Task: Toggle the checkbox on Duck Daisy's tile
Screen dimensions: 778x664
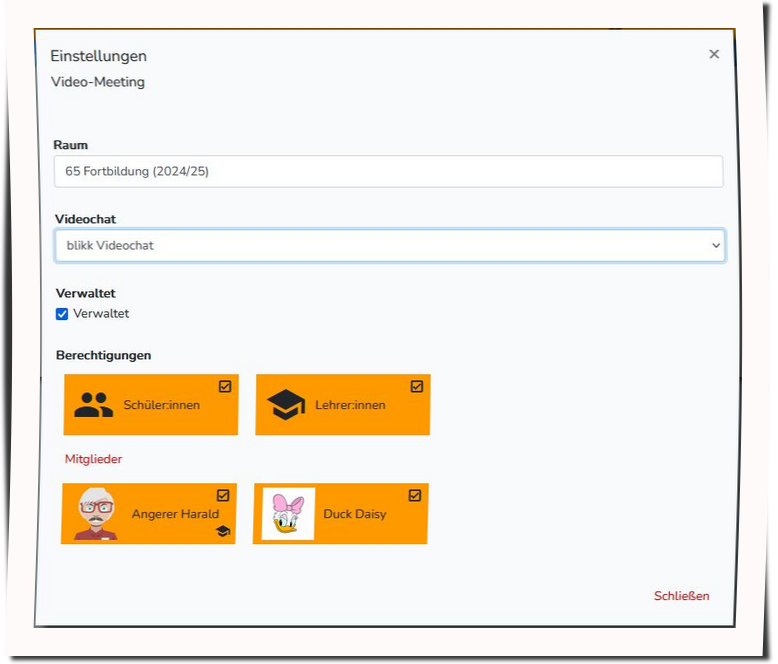Action: point(415,495)
